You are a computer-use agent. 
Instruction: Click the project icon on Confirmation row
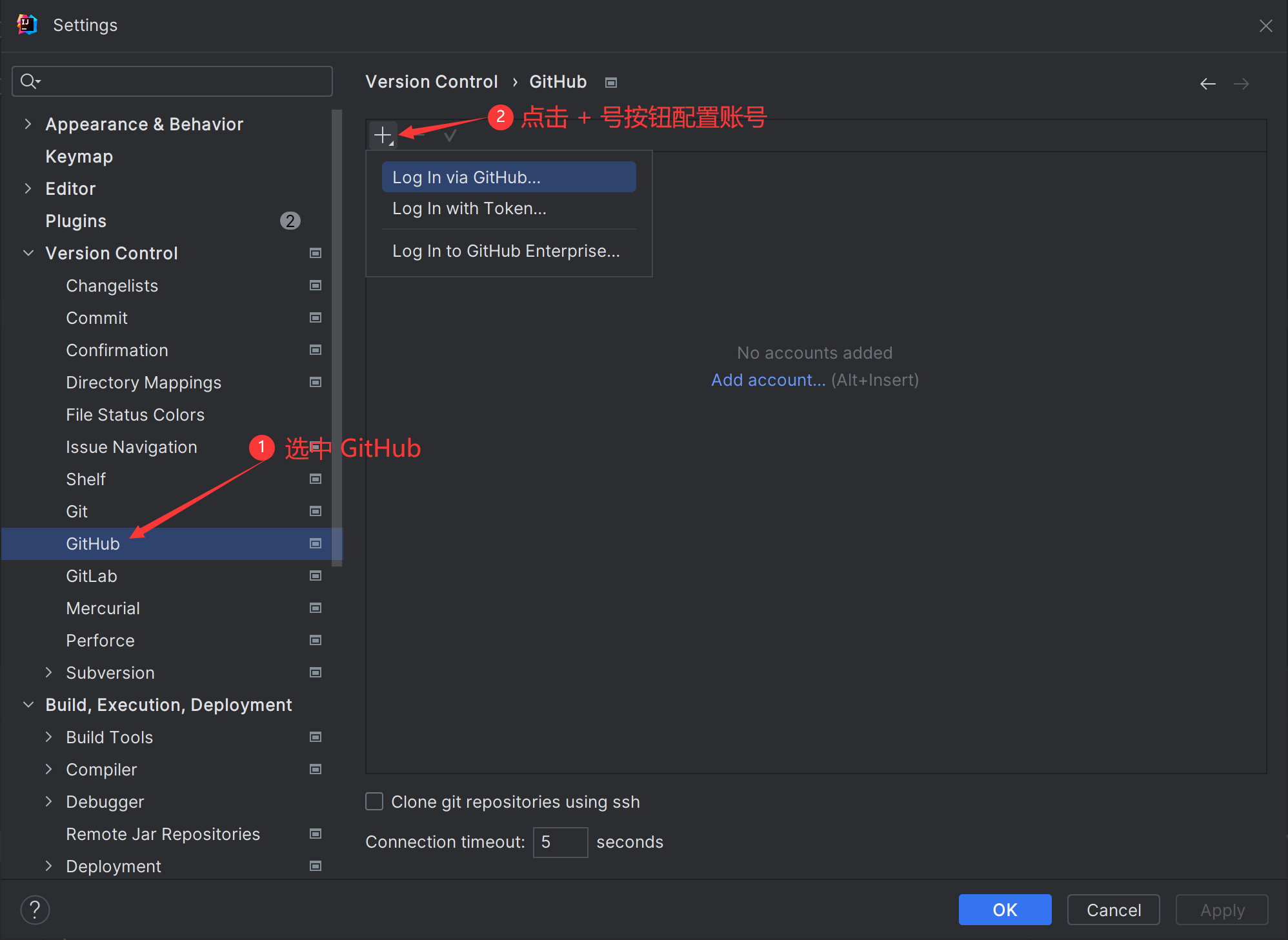click(x=316, y=350)
